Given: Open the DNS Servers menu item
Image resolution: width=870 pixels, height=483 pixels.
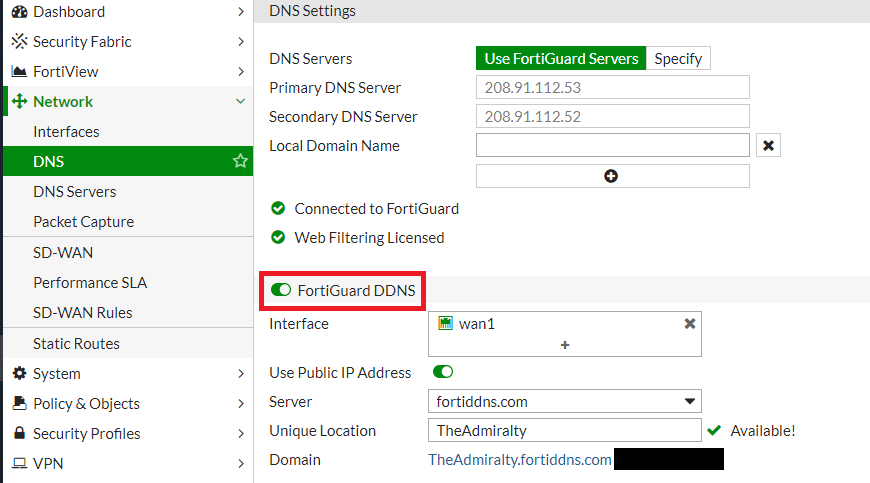Looking at the screenshot, I should tap(128, 191).
